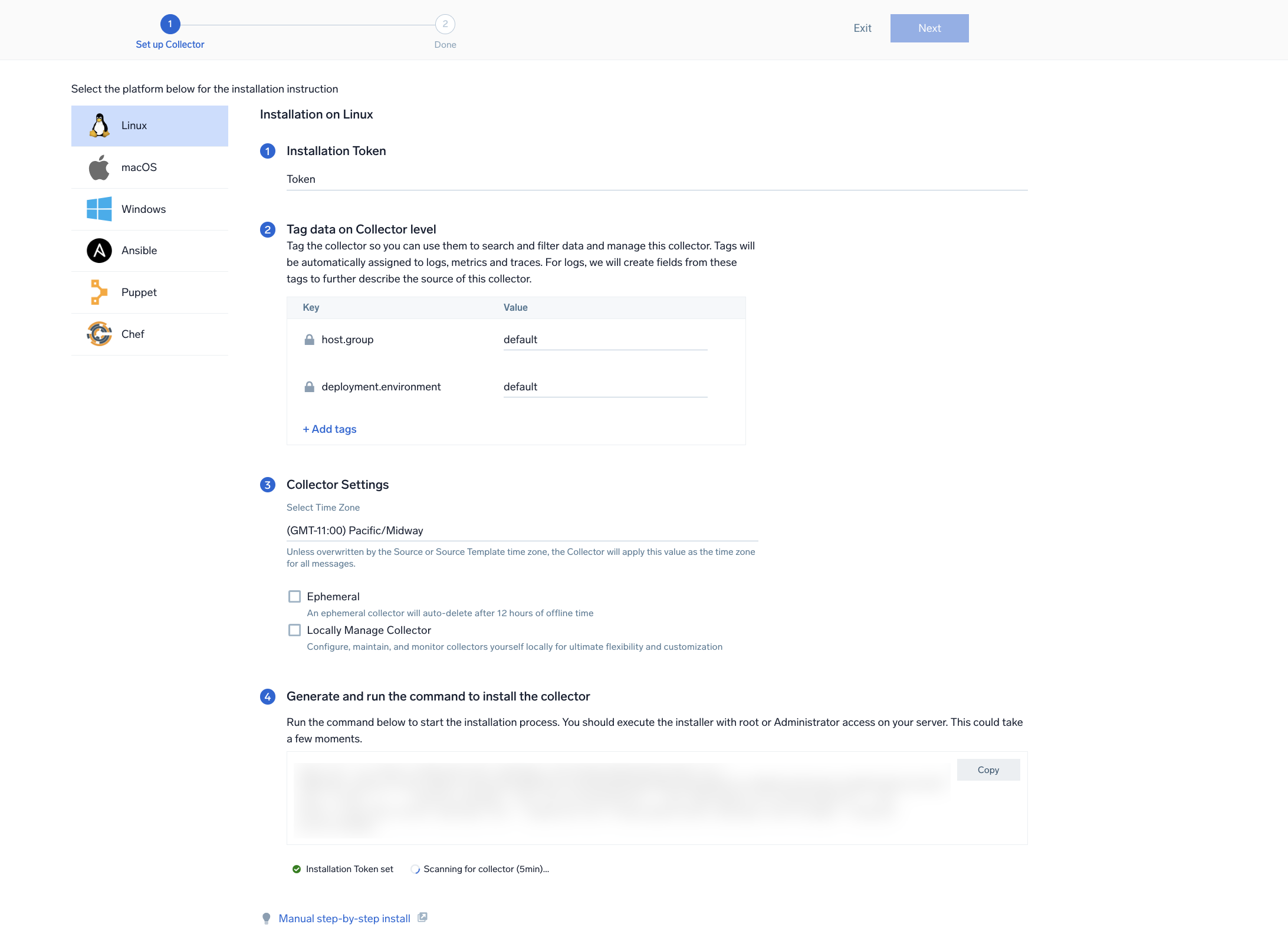Select the macOS apple icon
The width and height of the screenshot is (1288, 934).
(99, 167)
